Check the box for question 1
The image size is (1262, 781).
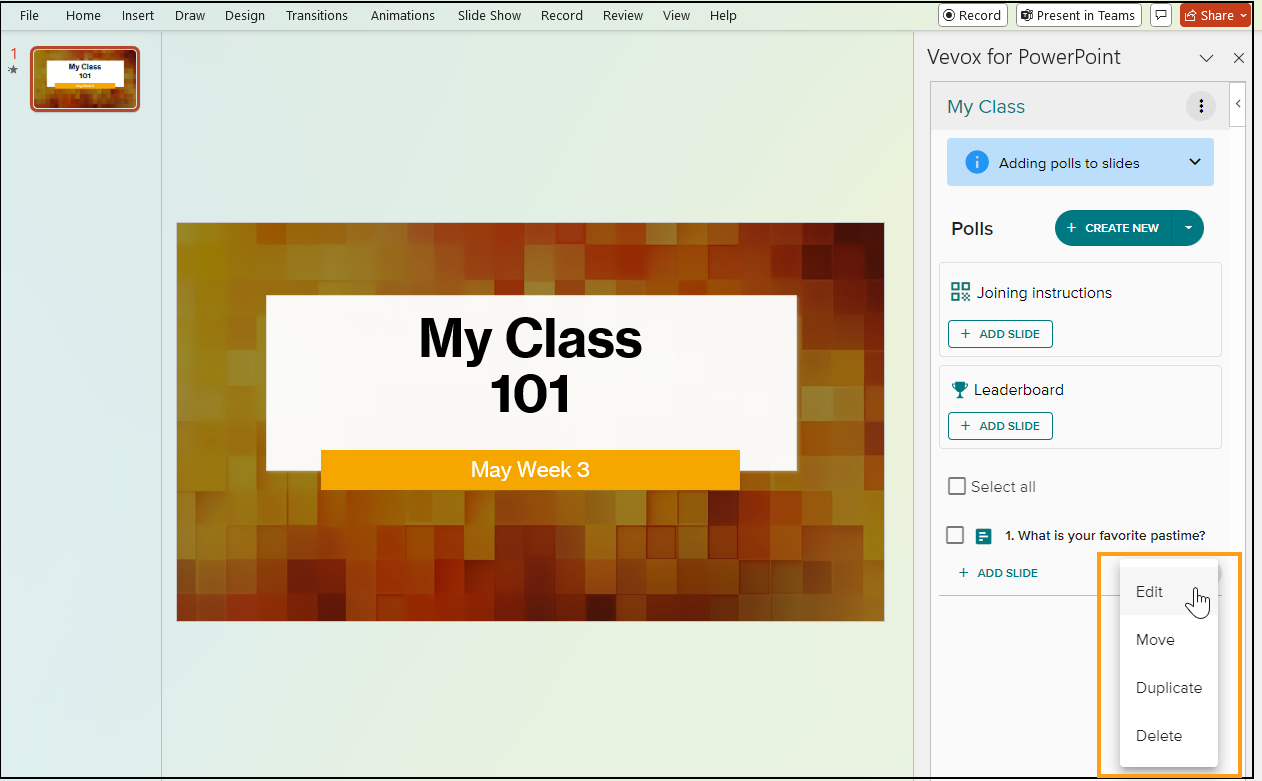pyautogui.click(x=955, y=535)
